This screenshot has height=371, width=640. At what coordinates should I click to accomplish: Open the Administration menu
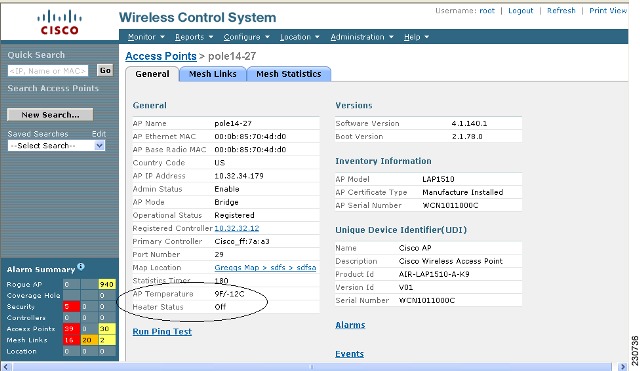coord(362,37)
